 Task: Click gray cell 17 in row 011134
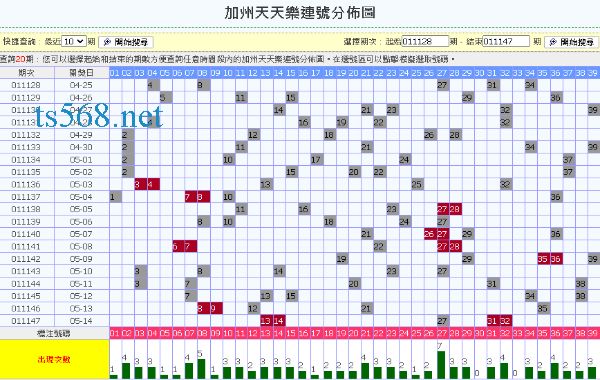click(316, 160)
